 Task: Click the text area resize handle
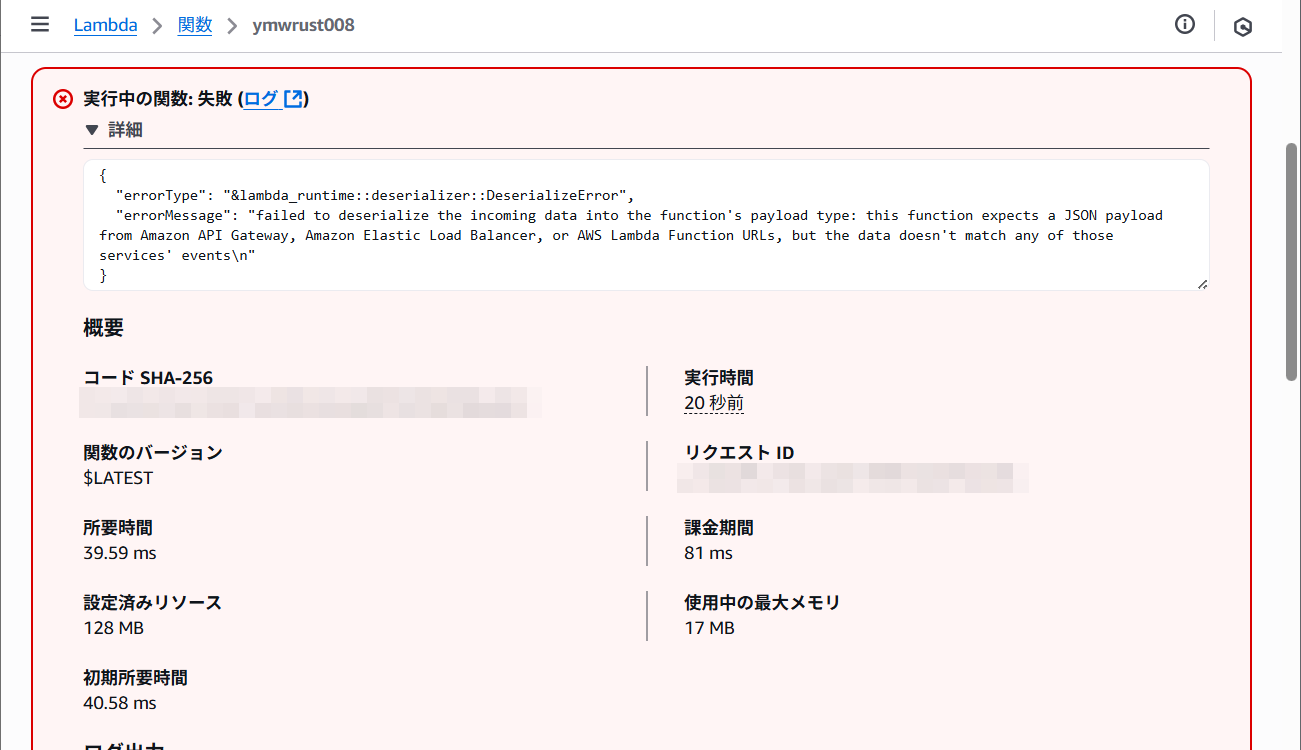[1202, 284]
